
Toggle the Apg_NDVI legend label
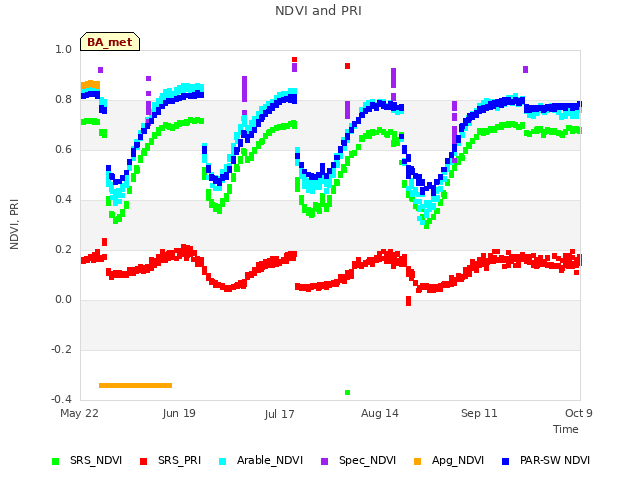(458, 460)
